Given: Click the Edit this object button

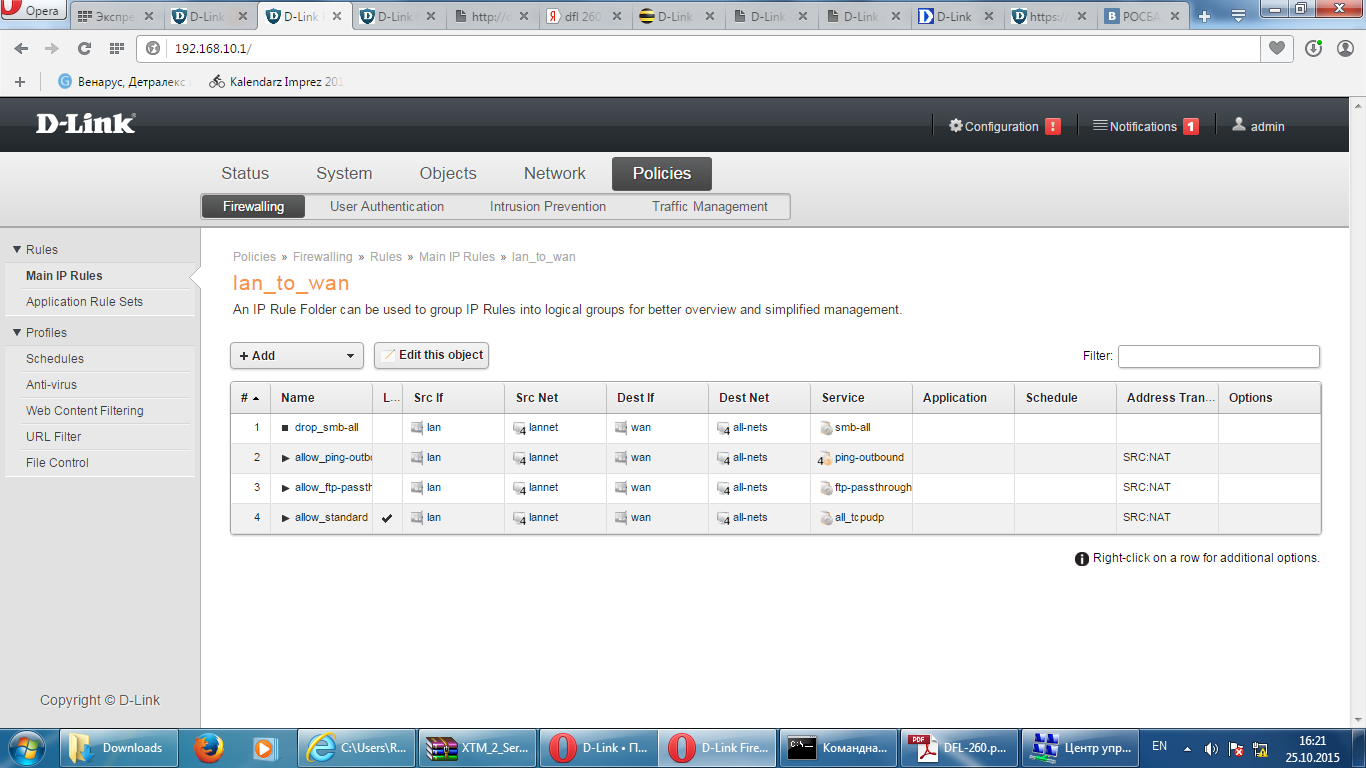Looking at the screenshot, I should [431, 355].
